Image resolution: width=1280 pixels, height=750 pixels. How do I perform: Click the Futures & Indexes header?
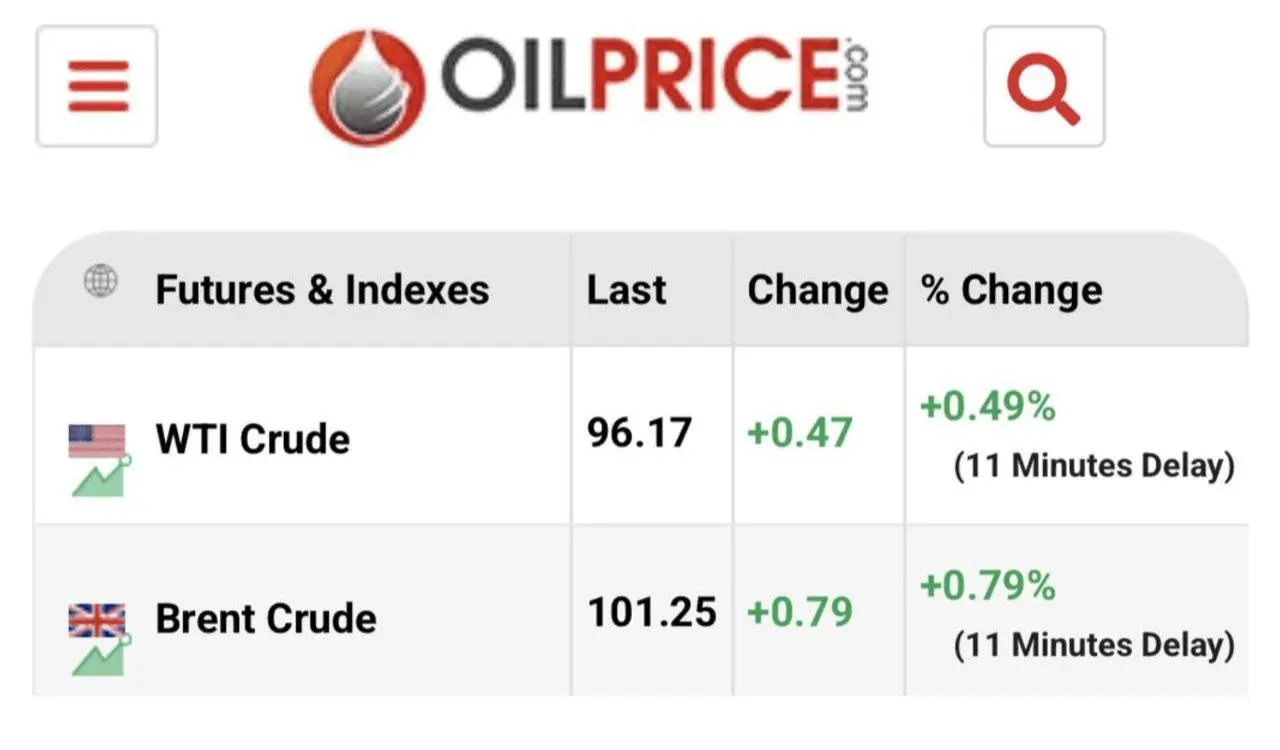[322, 290]
